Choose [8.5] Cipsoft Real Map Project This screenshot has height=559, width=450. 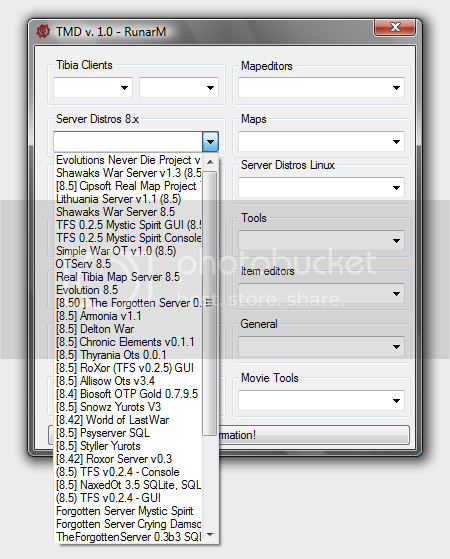pos(128,186)
